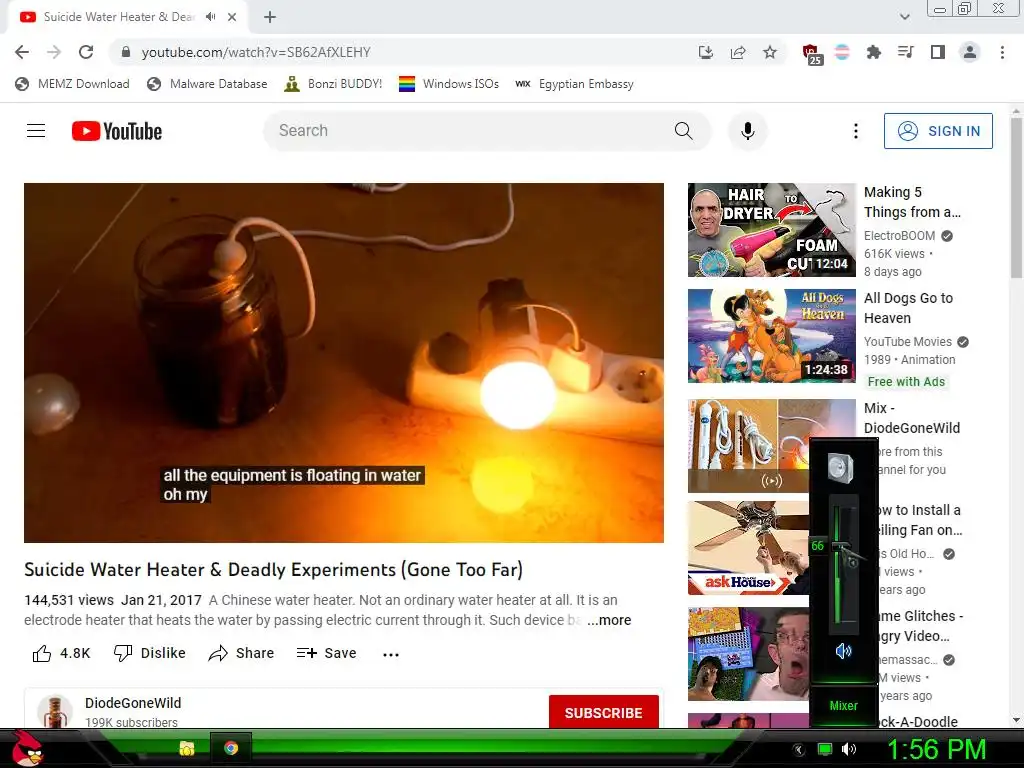Click the video player to pause
This screenshot has width=1024, height=768.
point(344,362)
